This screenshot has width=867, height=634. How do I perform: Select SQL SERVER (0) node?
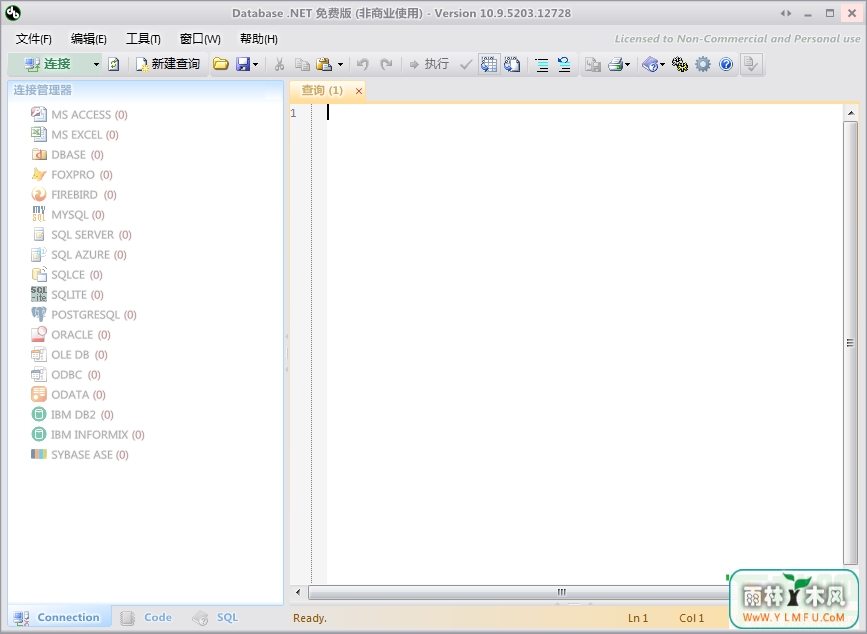[x=91, y=234]
